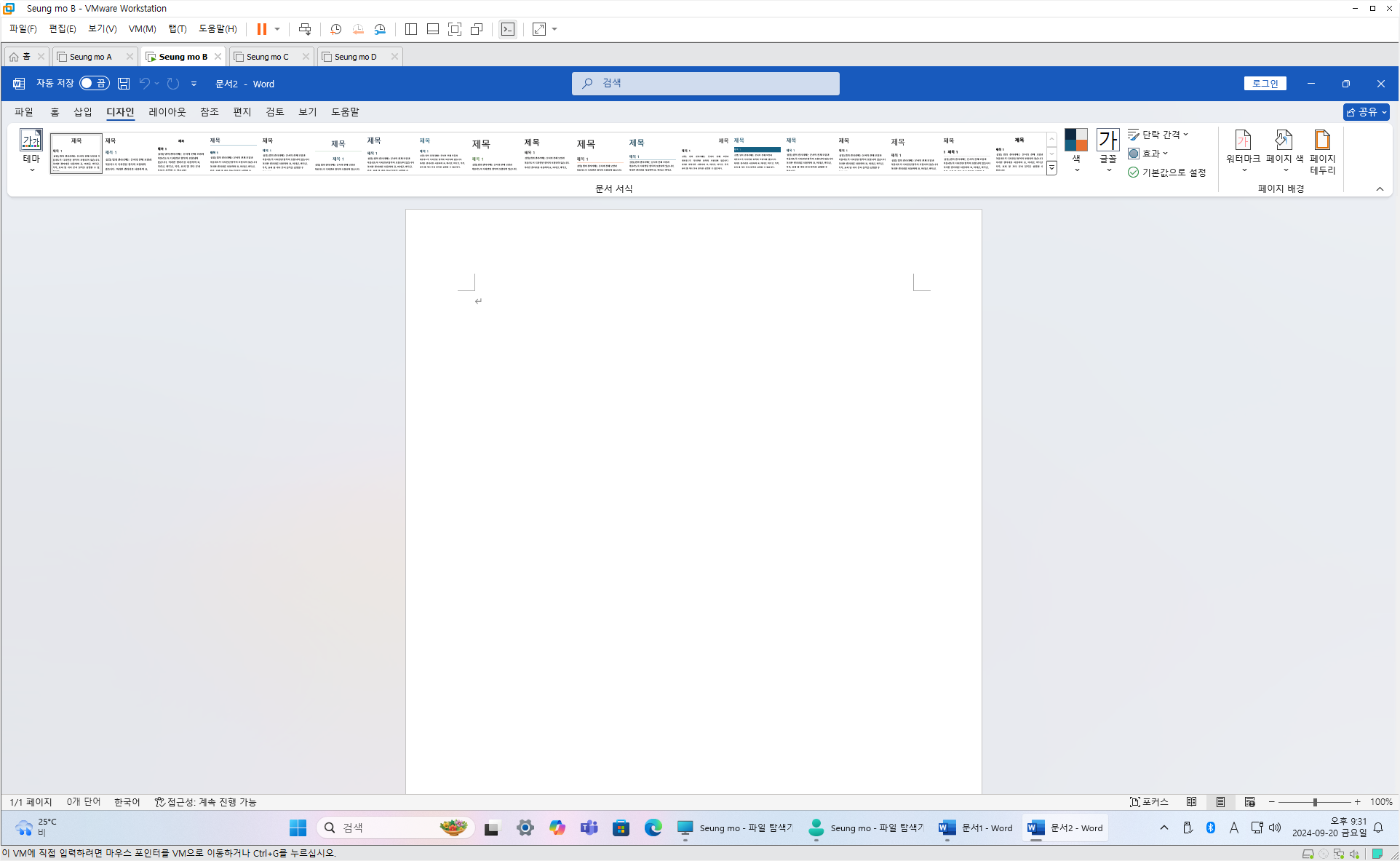This screenshot has width=1400, height=861.
Task: Open Page Borders (페이지 테두리)
Action: click(1322, 151)
